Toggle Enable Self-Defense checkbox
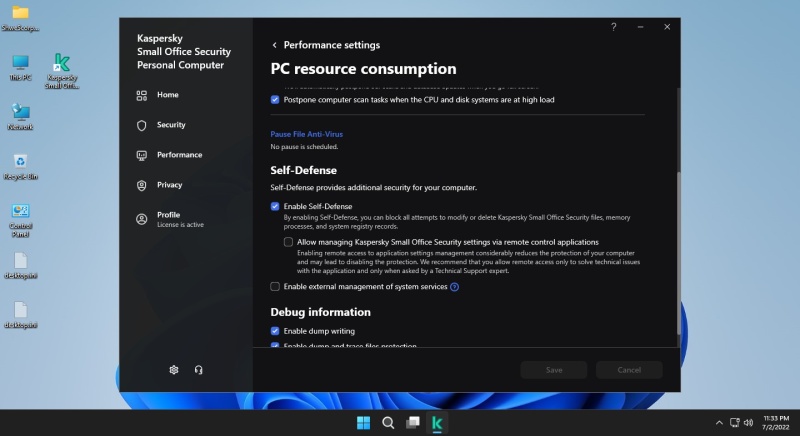The height and width of the screenshot is (436, 800). point(275,207)
